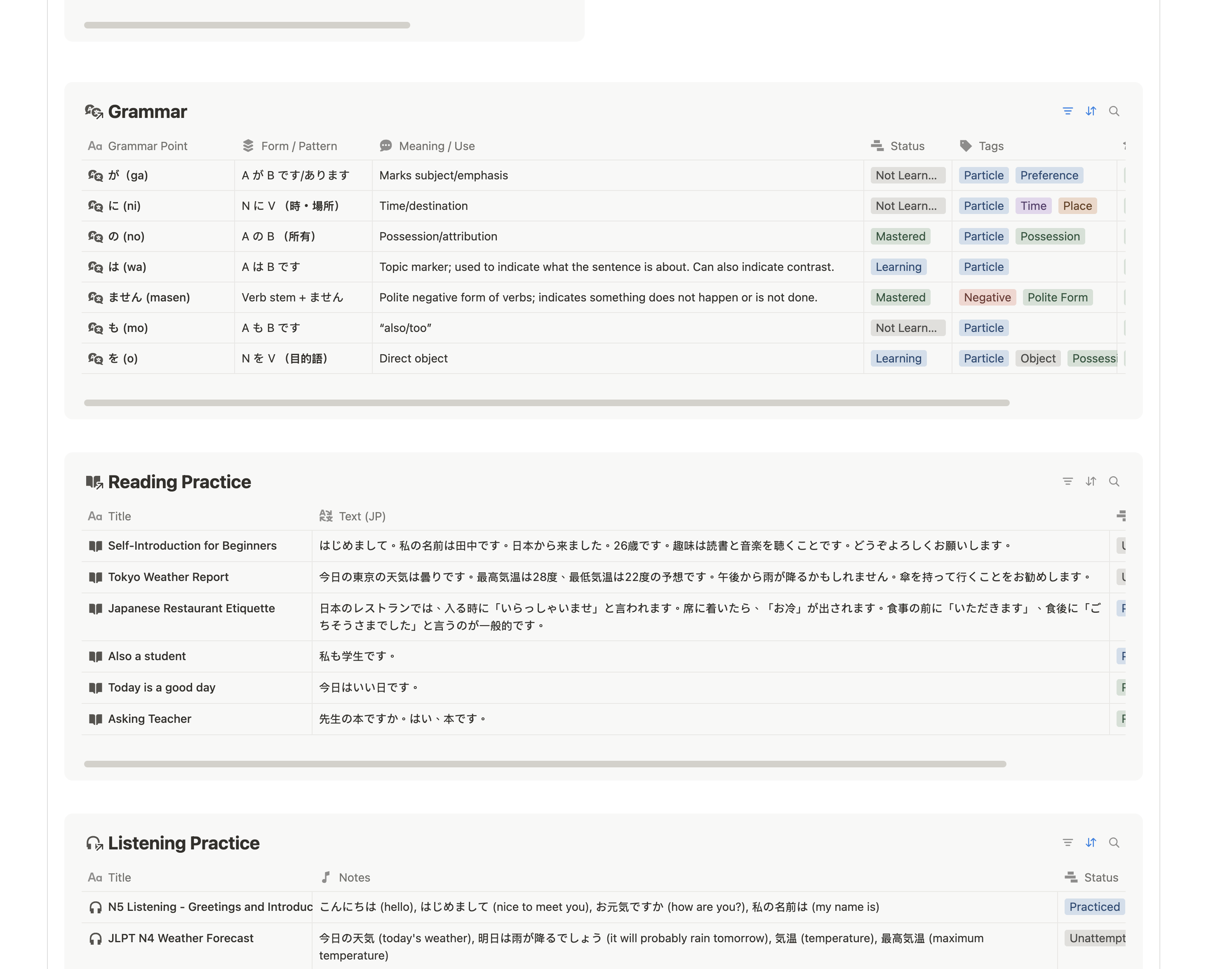Open the Grammar database title link
Viewport: 1232px width, 969px height.
point(147,112)
